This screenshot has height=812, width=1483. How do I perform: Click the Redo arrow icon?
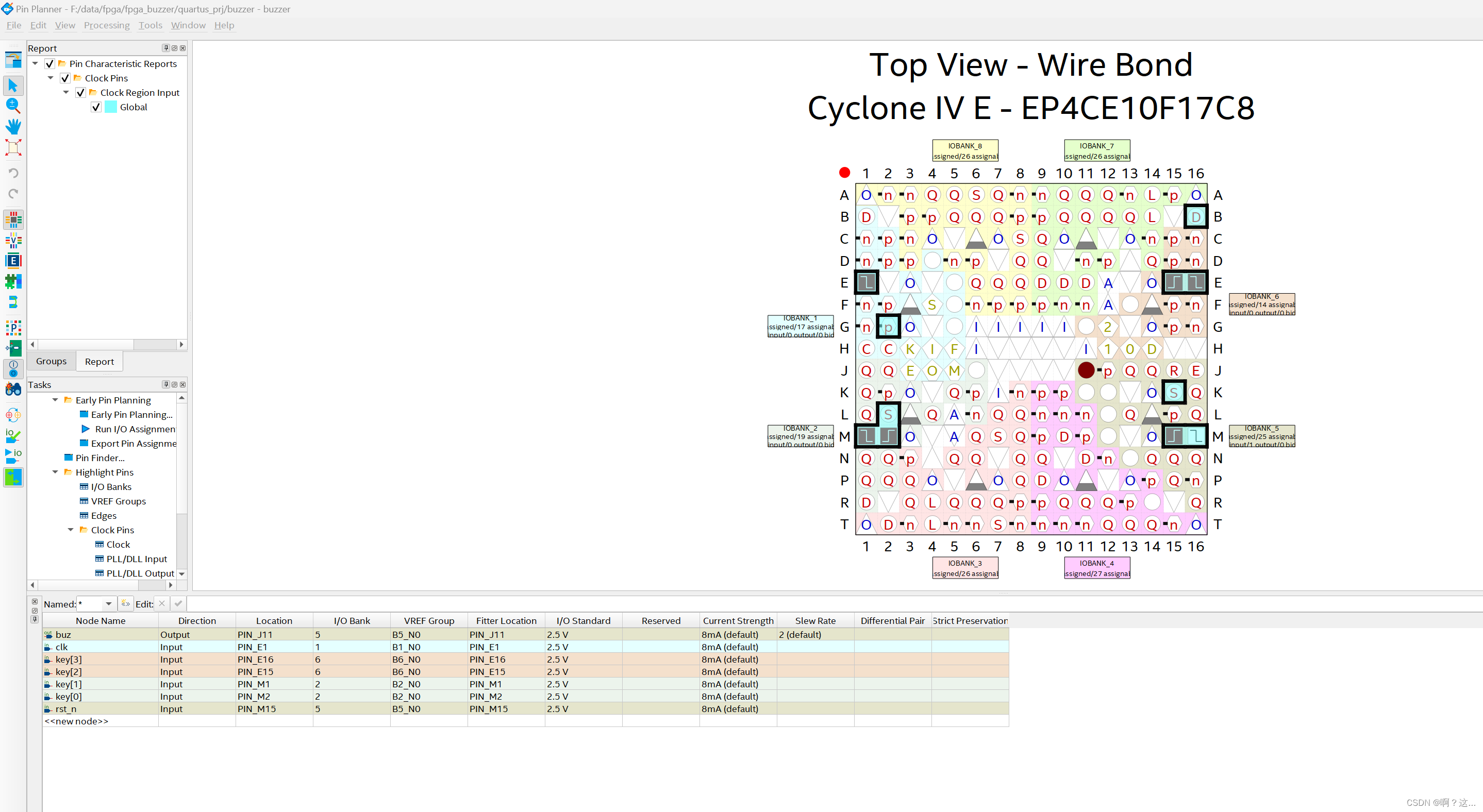coord(13,193)
